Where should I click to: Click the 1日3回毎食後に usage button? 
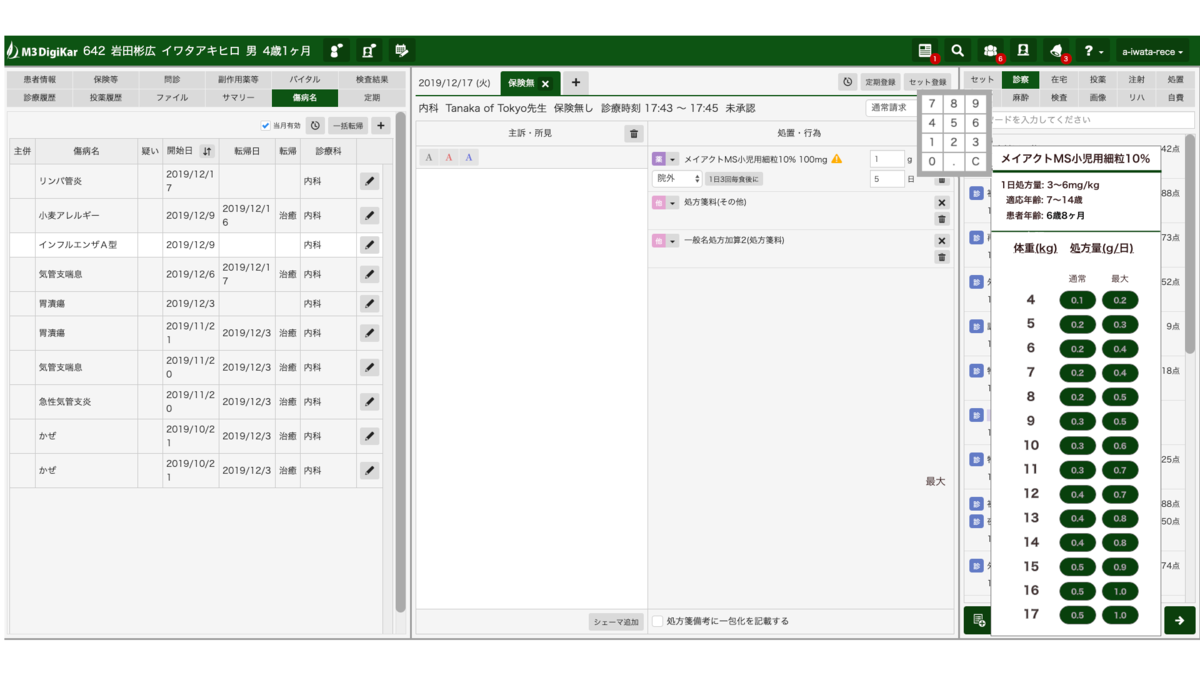[735, 179]
